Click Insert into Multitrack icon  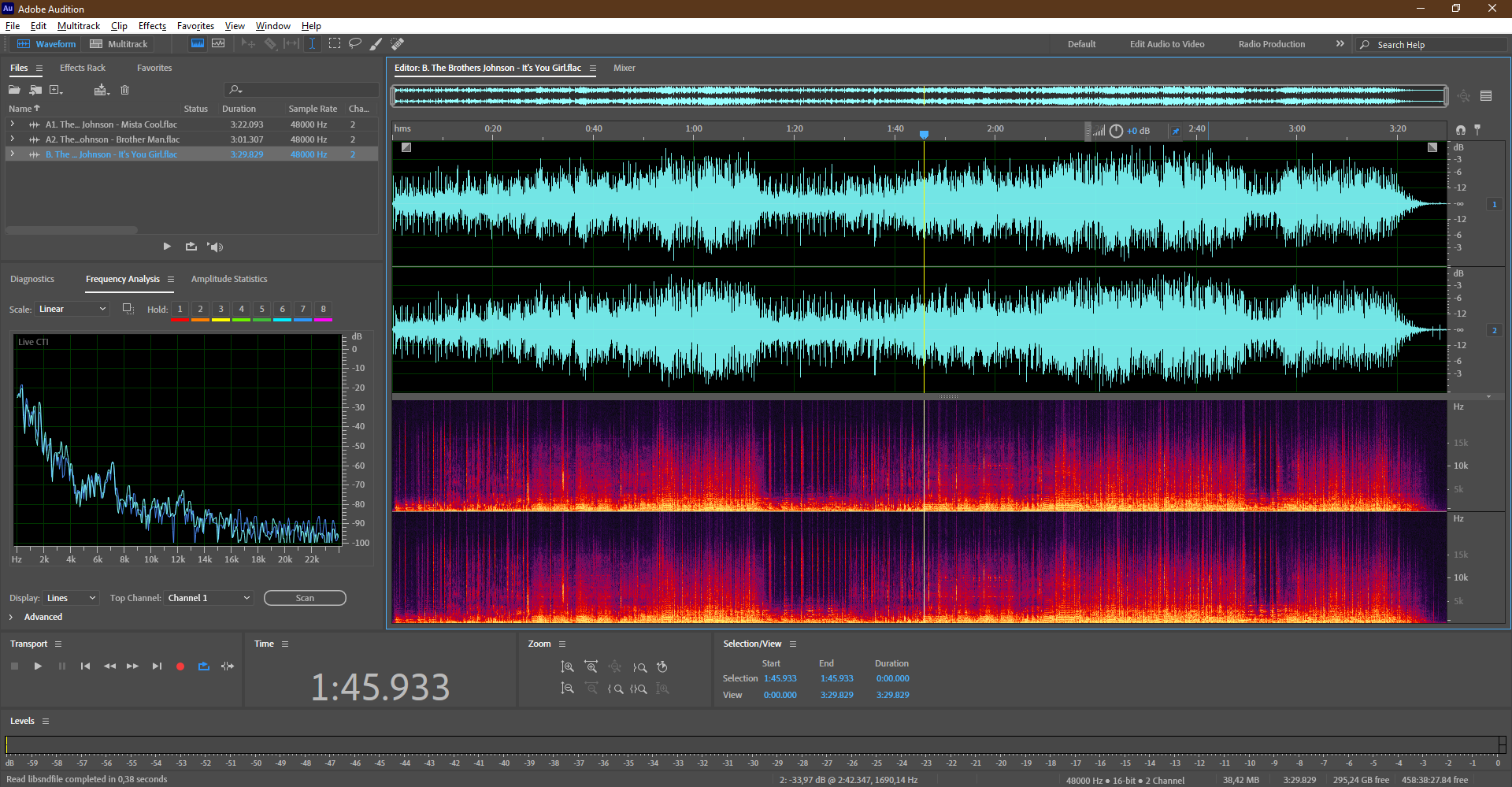[x=102, y=90]
